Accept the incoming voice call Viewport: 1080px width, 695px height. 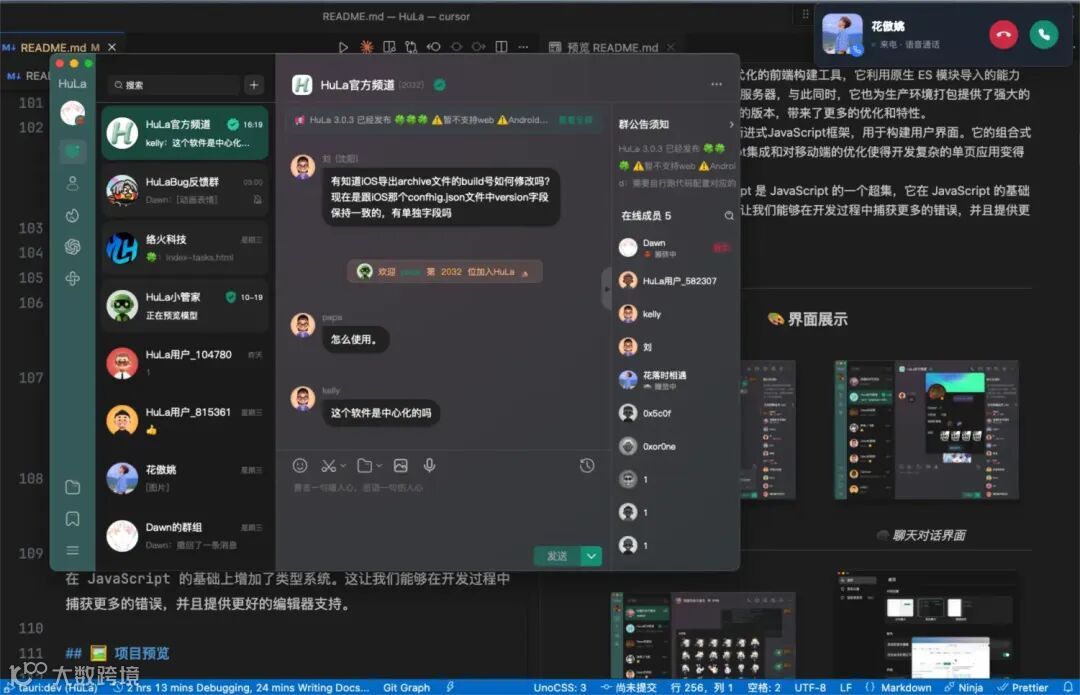click(x=1043, y=34)
